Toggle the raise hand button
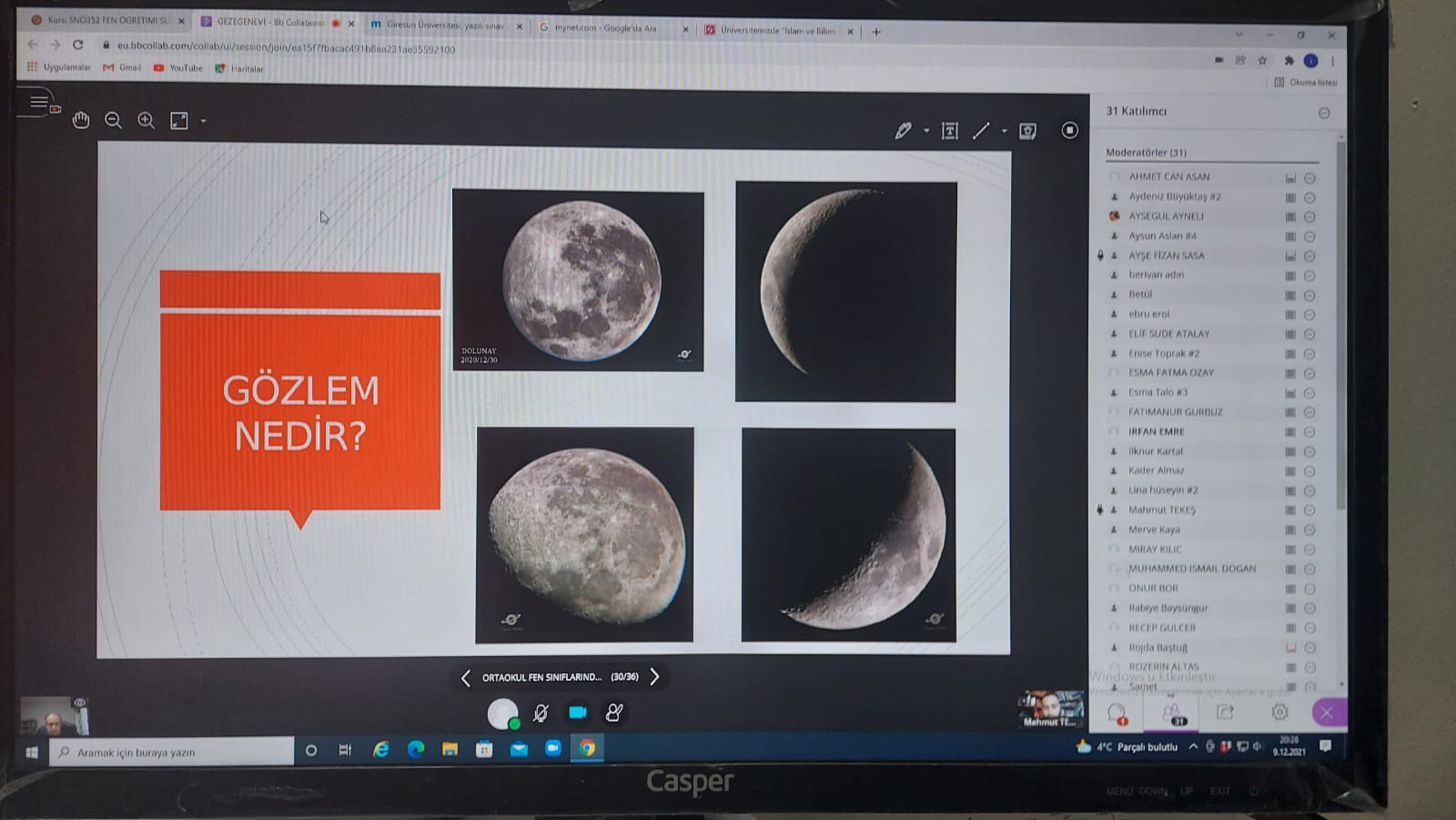 (614, 713)
